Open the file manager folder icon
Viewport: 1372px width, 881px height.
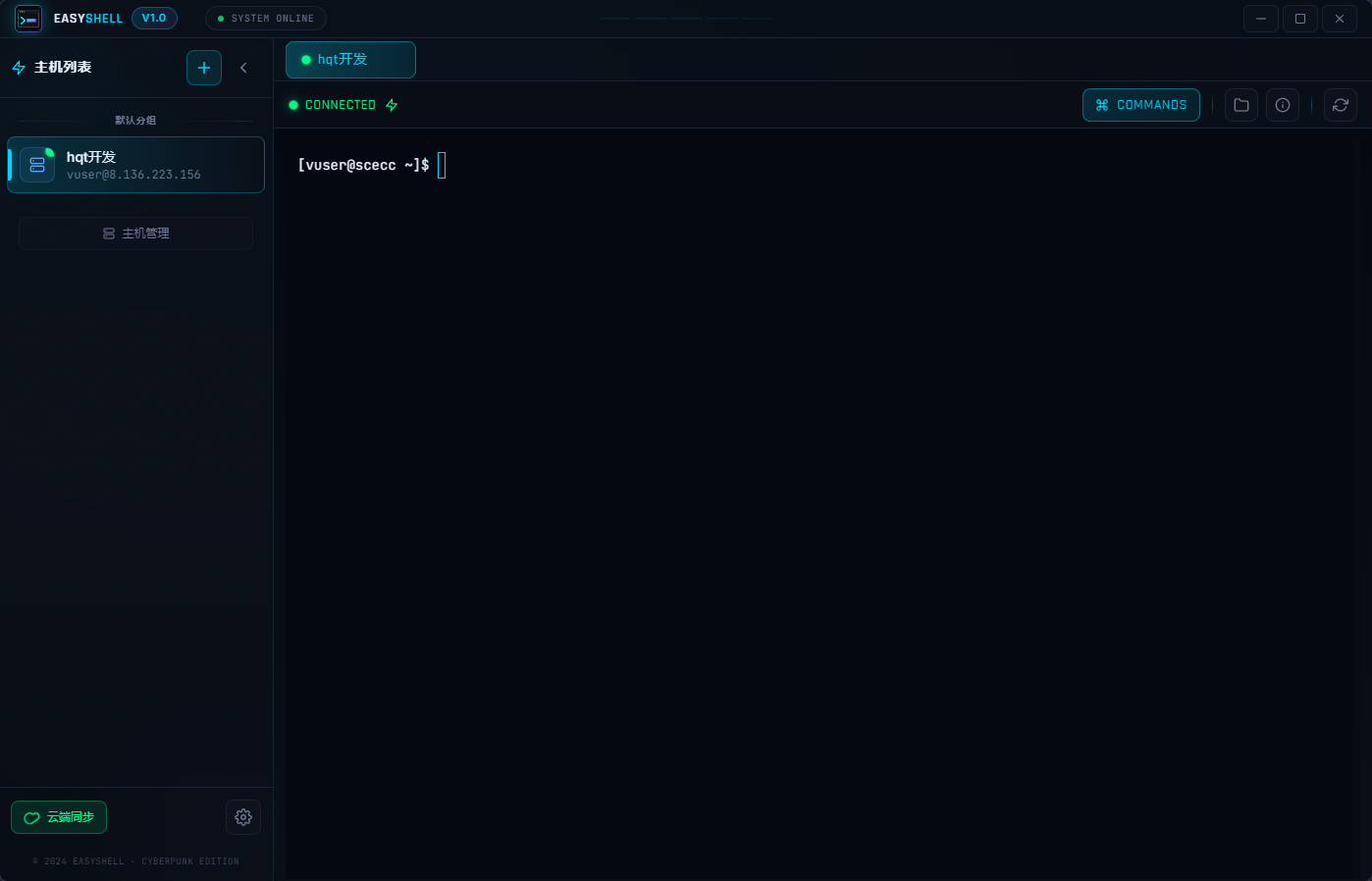coord(1241,105)
